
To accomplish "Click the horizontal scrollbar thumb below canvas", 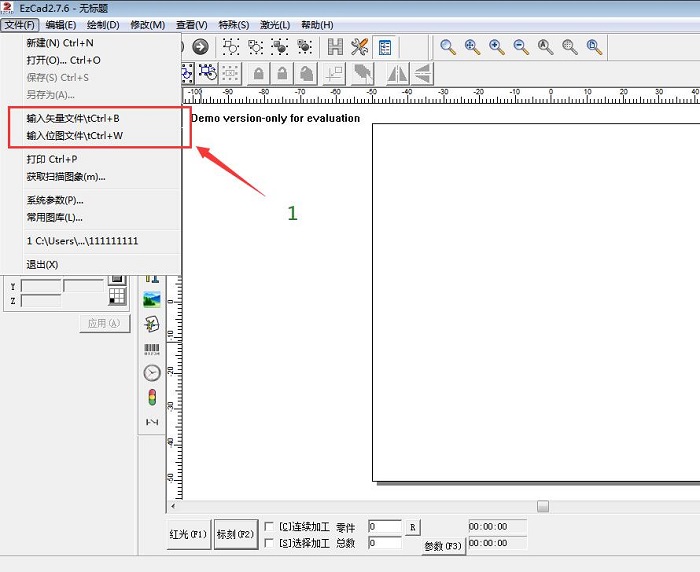I will (x=543, y=506).
